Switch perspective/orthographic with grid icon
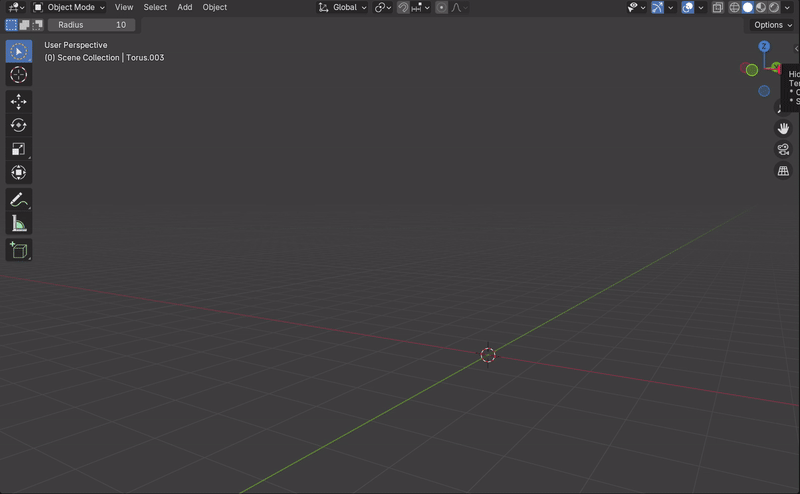Image resolution: width=800 pixels, height=494 pixels. tap(783, 171)
